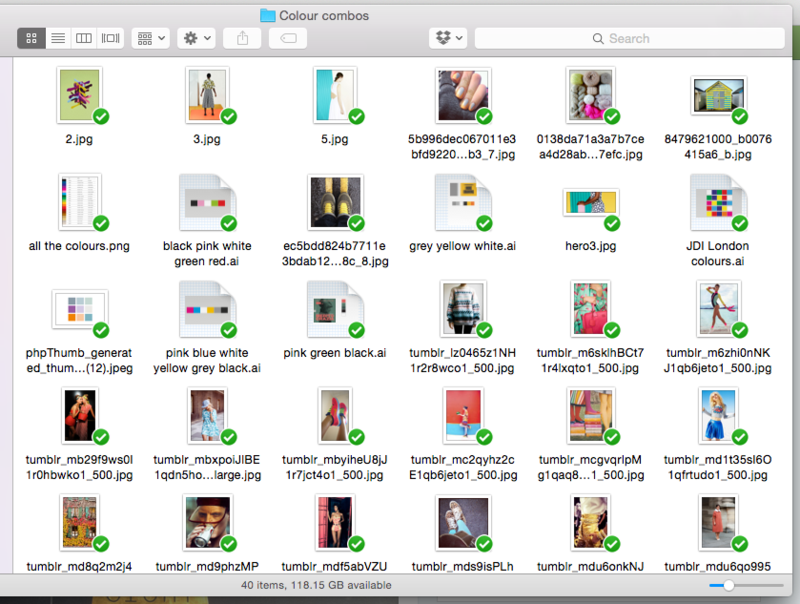Viewport: 800px width, 604px height.
Task: Select pink green black.ai file
Action: 333,311
